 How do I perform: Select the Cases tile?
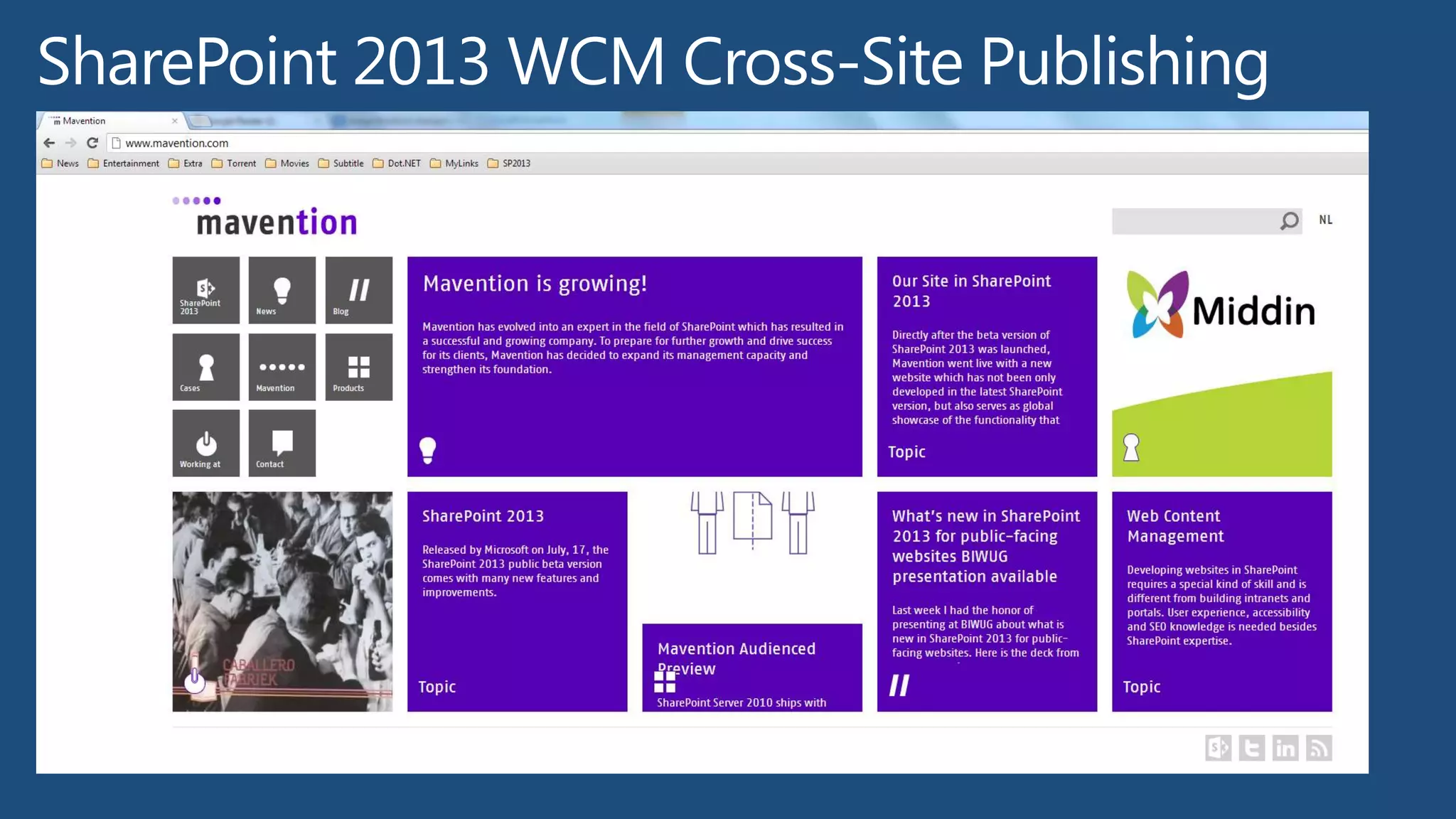[205, 367]
